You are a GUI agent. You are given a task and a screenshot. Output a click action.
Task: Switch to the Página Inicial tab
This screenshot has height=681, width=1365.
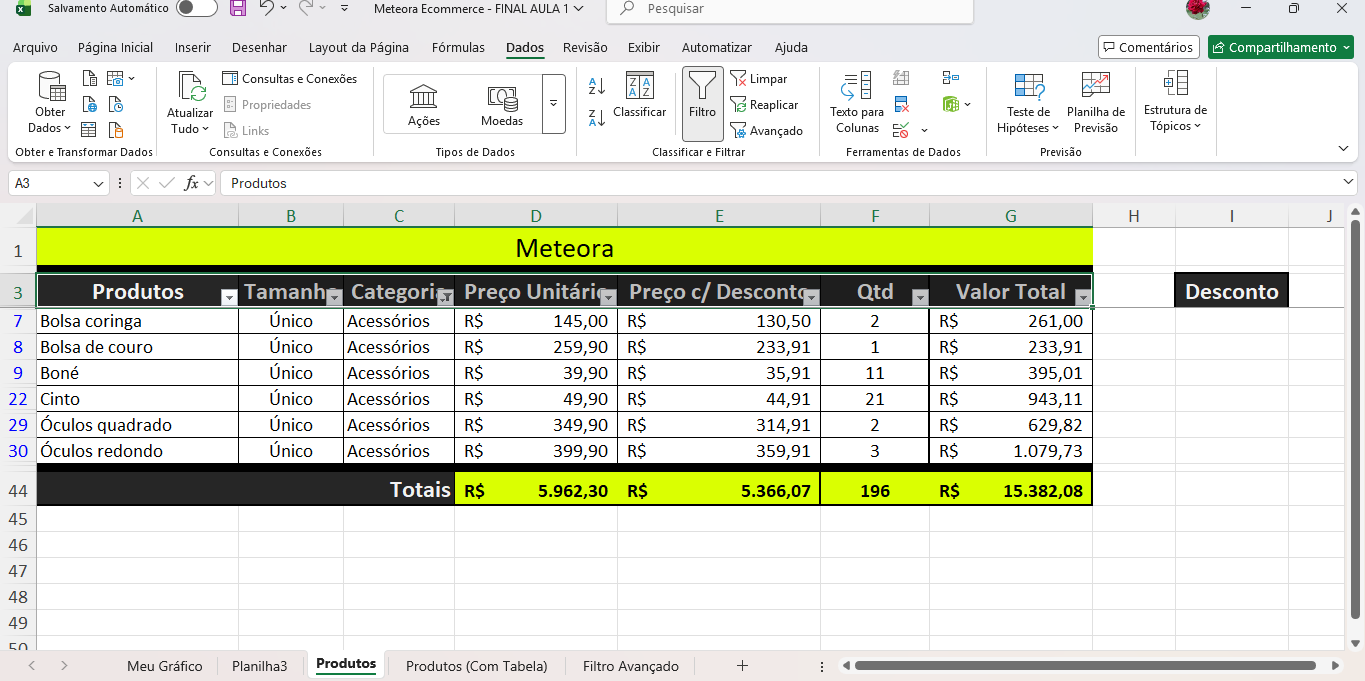(x=116, y=47)
